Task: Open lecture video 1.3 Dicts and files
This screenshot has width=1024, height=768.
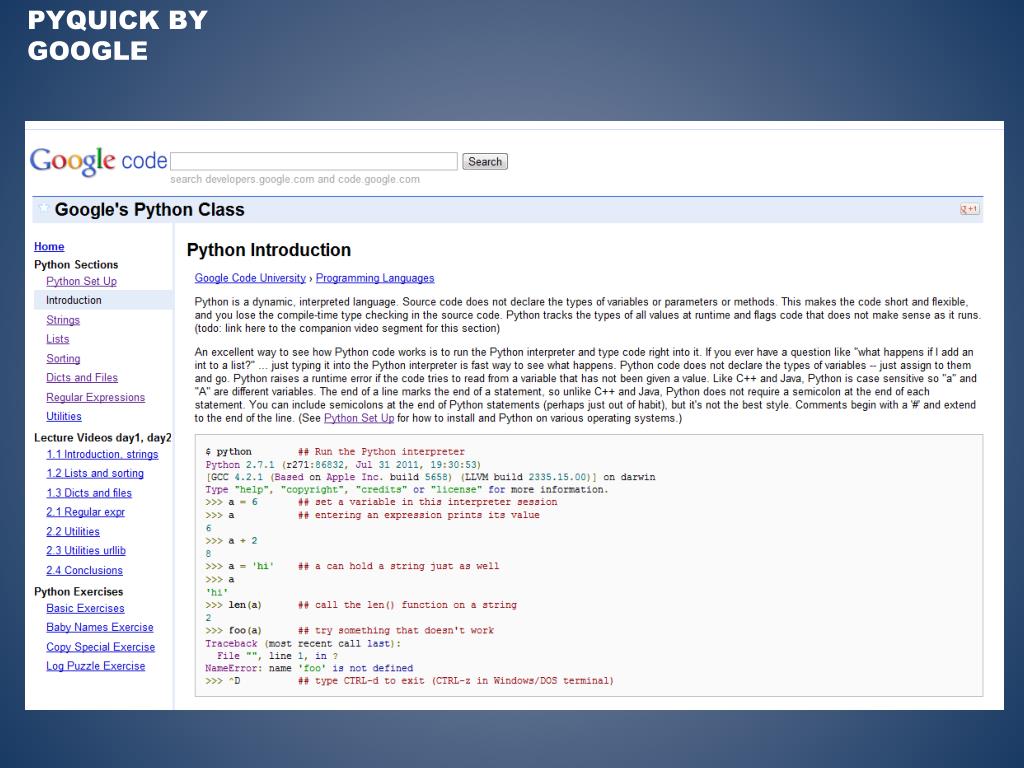Action: tap(89, 492)
